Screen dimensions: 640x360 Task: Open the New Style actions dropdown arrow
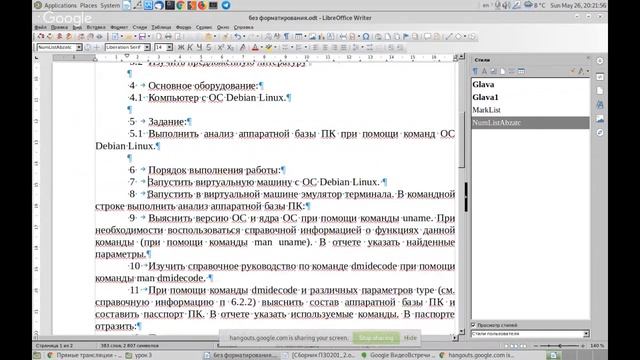(588, 71)
